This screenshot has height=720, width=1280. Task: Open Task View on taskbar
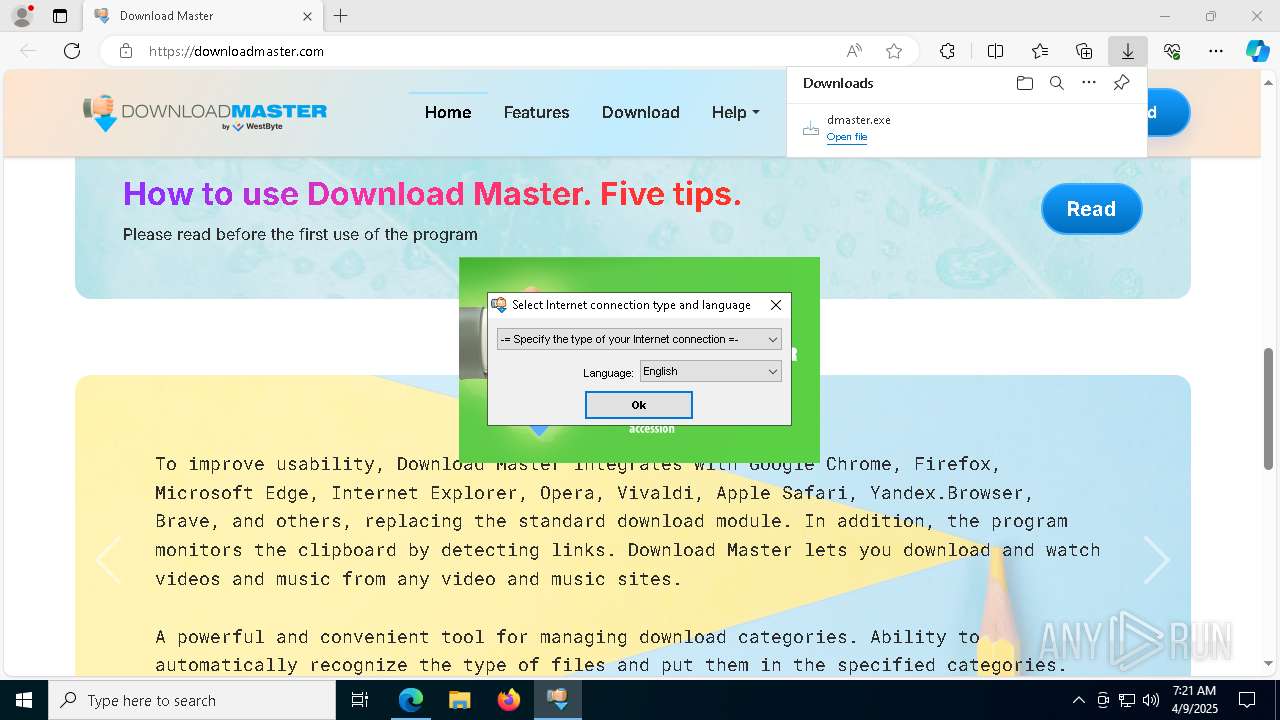(360, 700)
